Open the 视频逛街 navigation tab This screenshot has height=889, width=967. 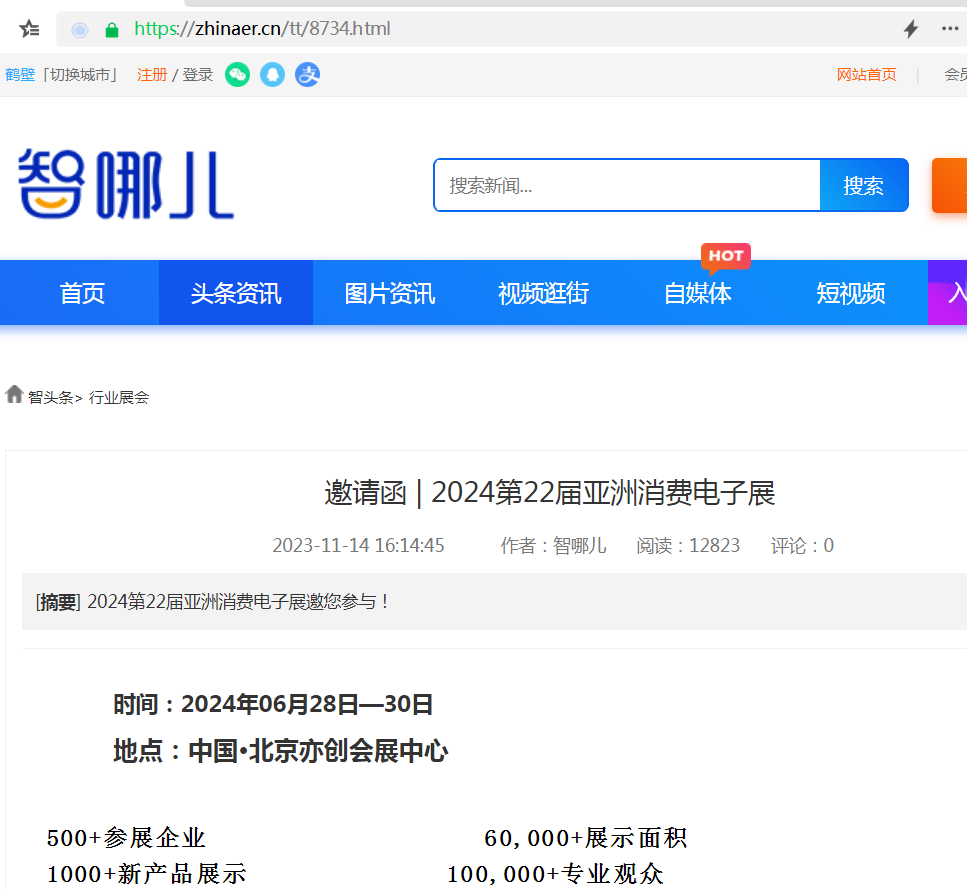[543, 293]
